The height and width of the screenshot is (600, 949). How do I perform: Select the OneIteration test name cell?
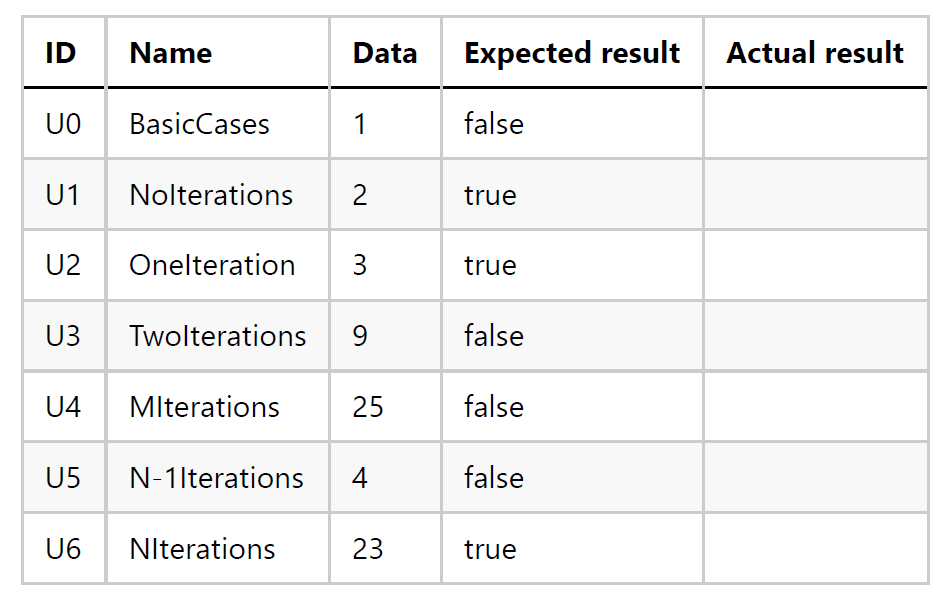pyautogui.click(x=212, y=265)
